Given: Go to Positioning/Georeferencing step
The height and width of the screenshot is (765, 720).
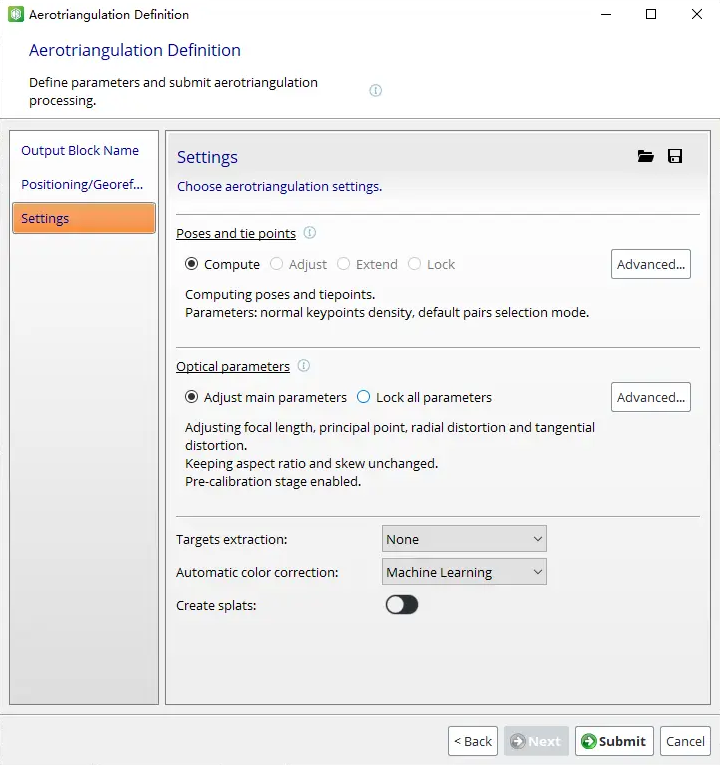Looking at the screenshot, I should click(x=82, y=184).
